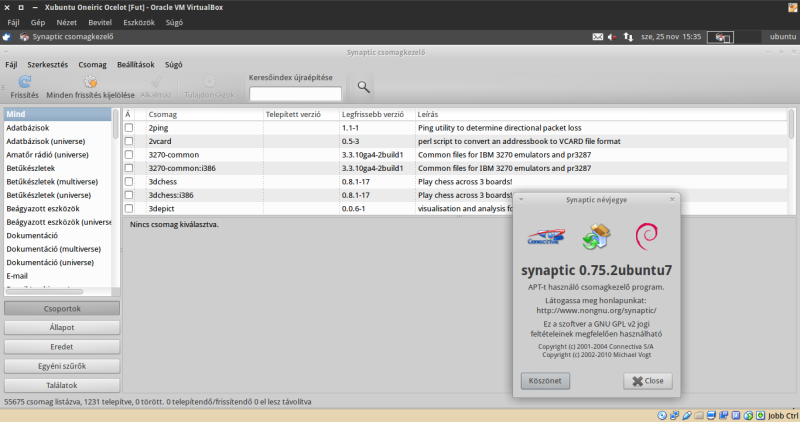Click the Debian swirl logo

(646, 237)
